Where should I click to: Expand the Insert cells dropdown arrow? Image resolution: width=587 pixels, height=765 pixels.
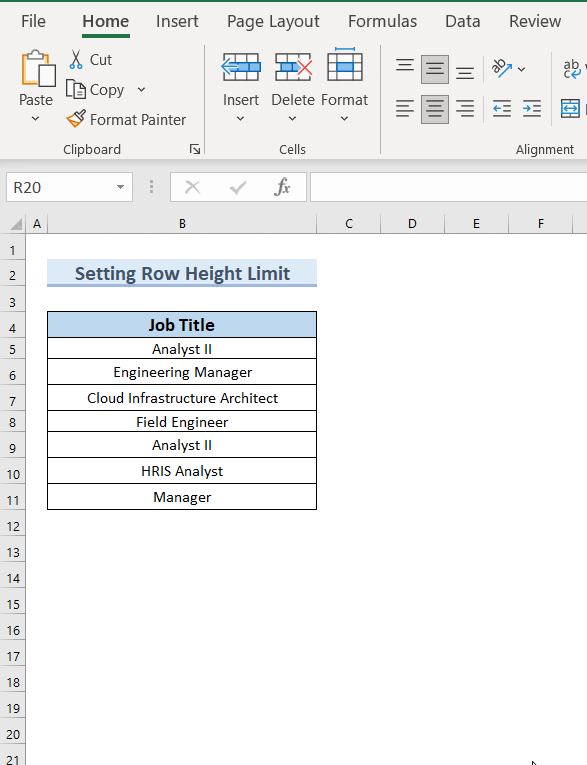[x=241, y=119]
